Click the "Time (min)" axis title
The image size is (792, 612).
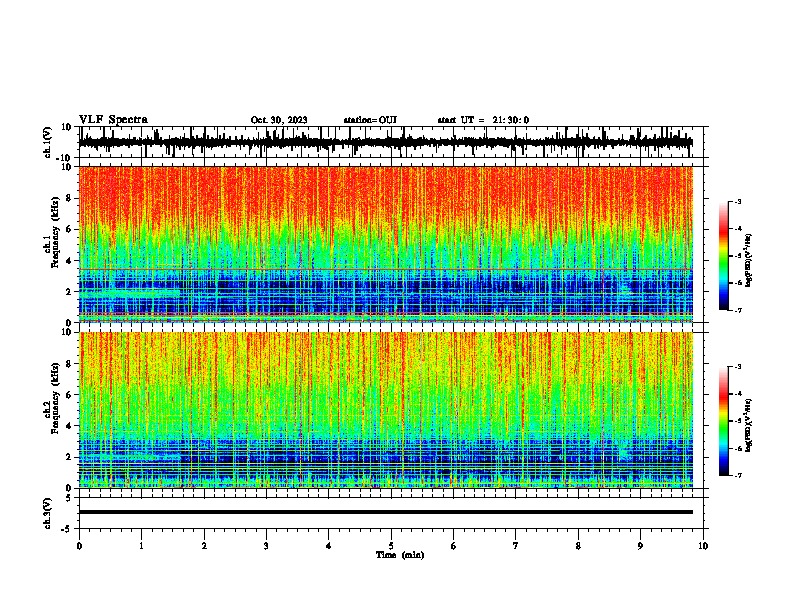pyautogui.click(x=400, y=555)
